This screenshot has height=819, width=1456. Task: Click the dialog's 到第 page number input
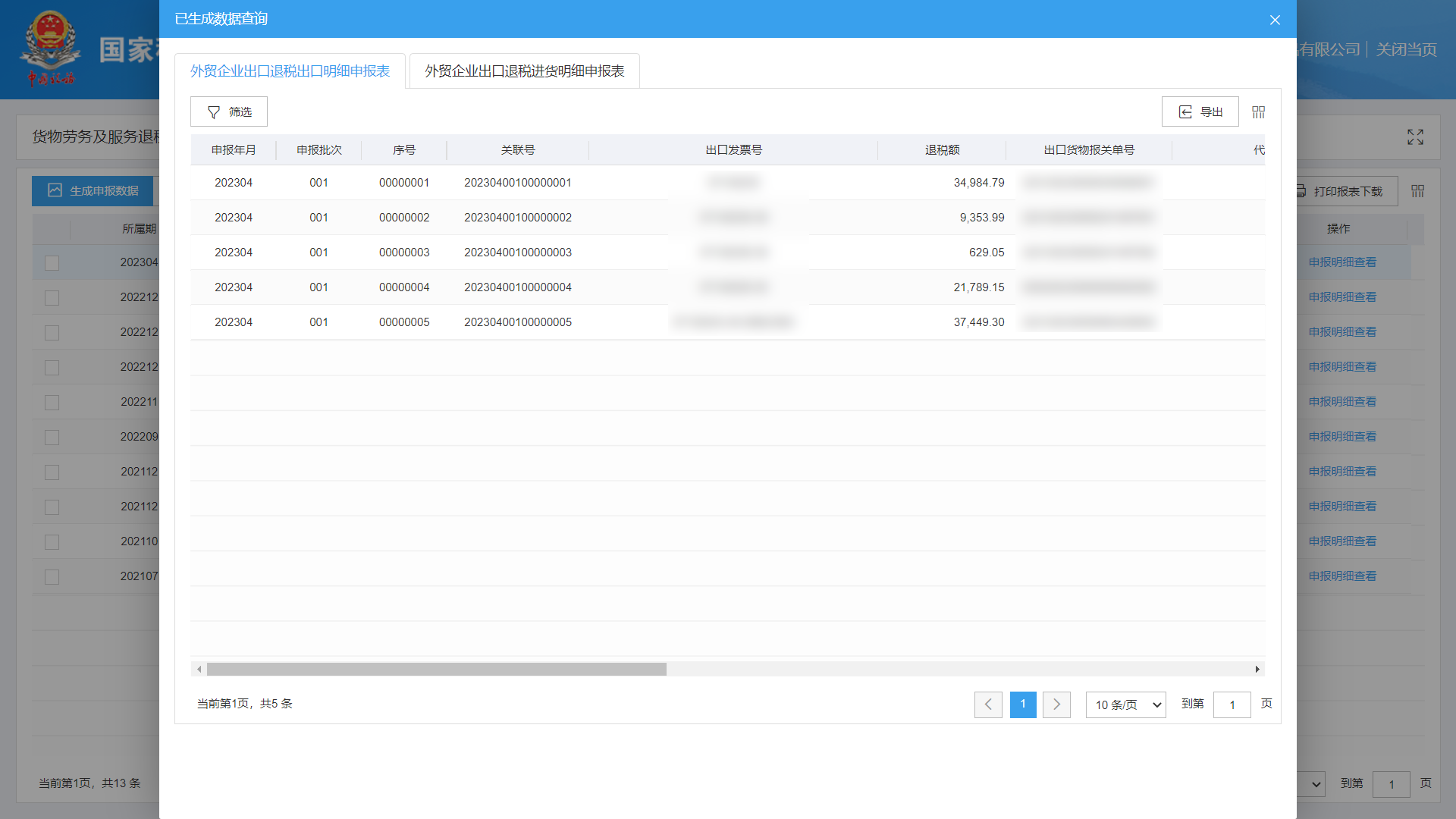pos(1232,704)
